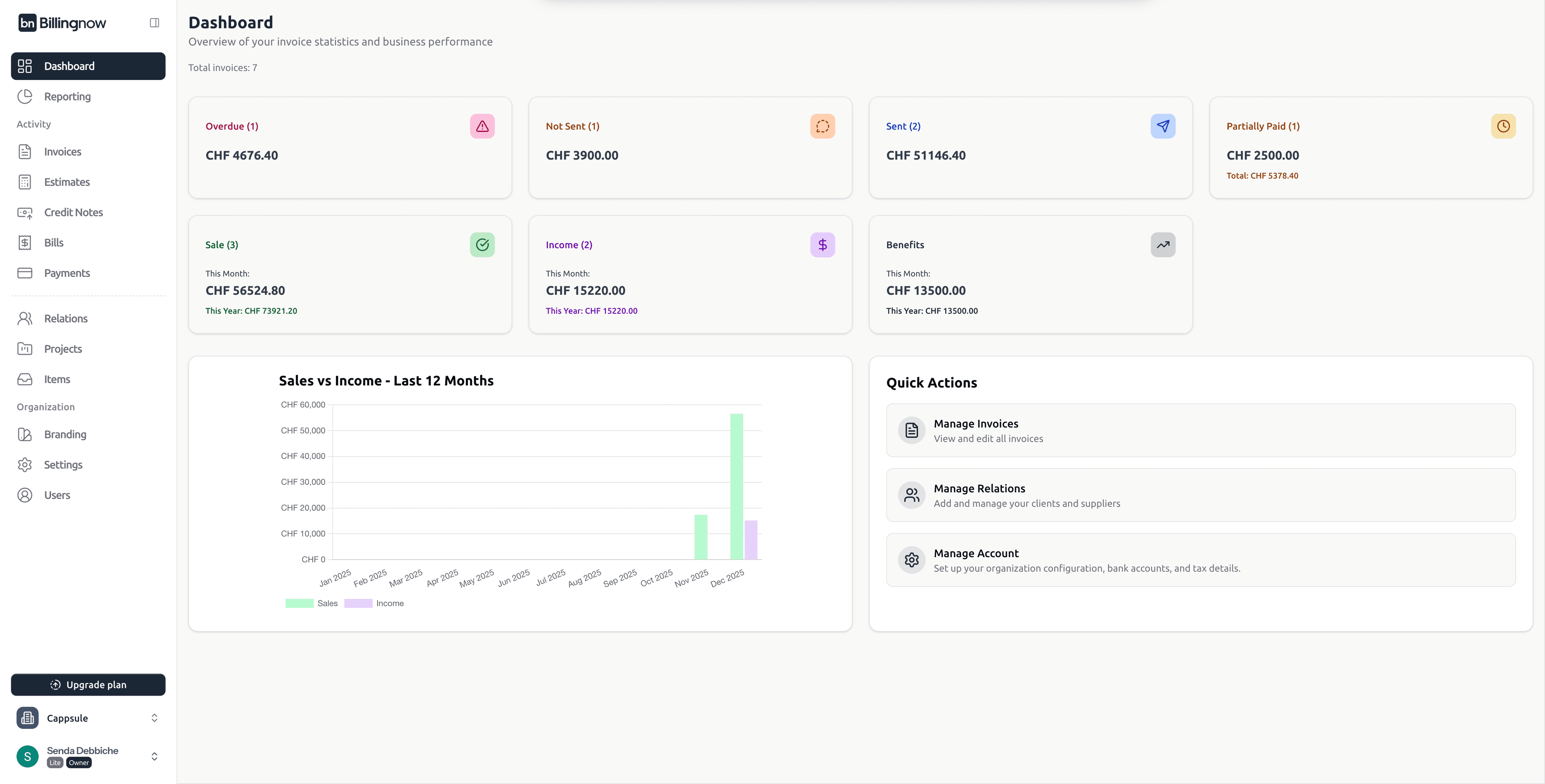
Task: Click the Bills icon in the sidebar
Action: coord(25,242)
